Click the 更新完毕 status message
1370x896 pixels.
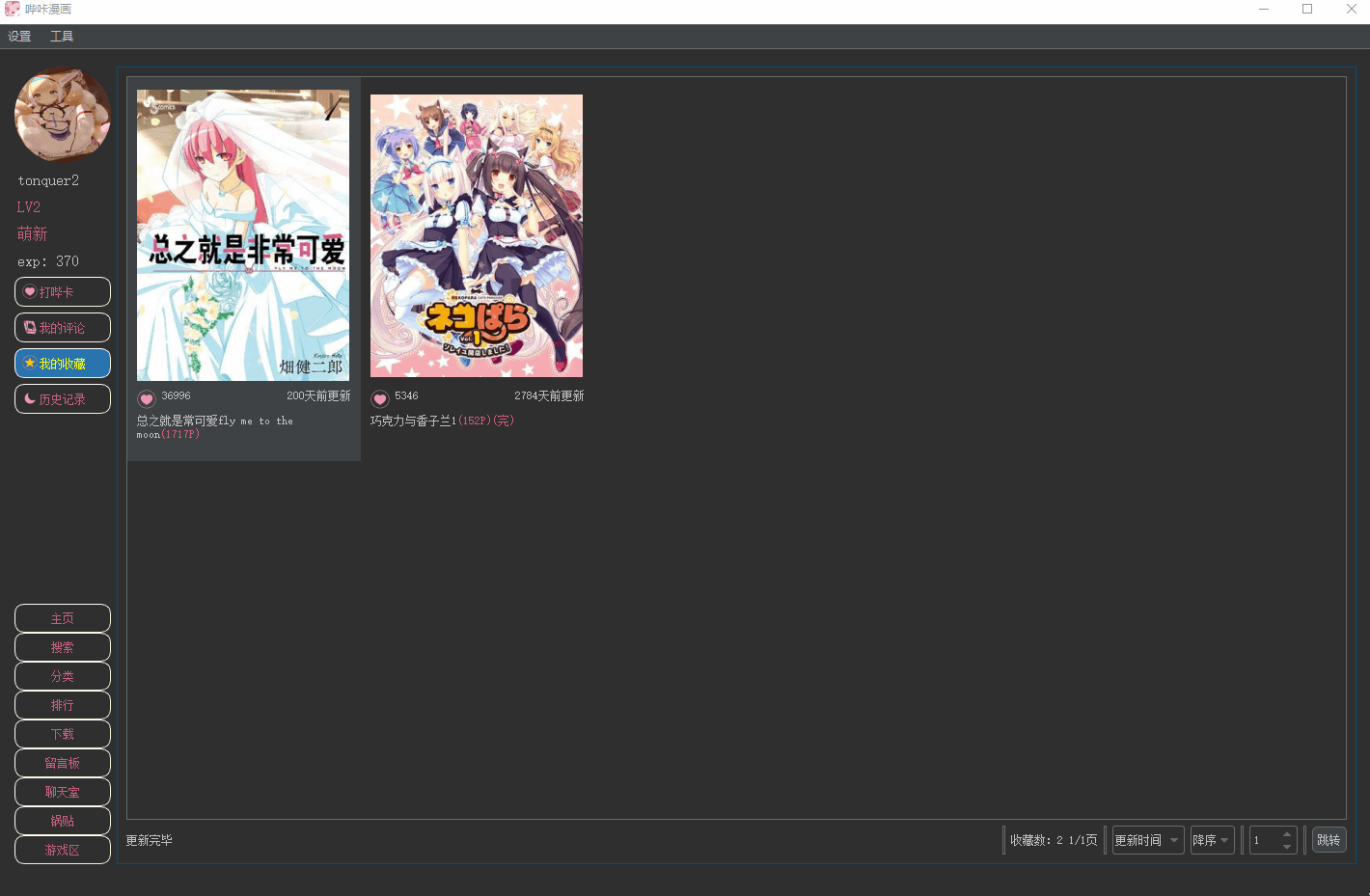(150, 841)
